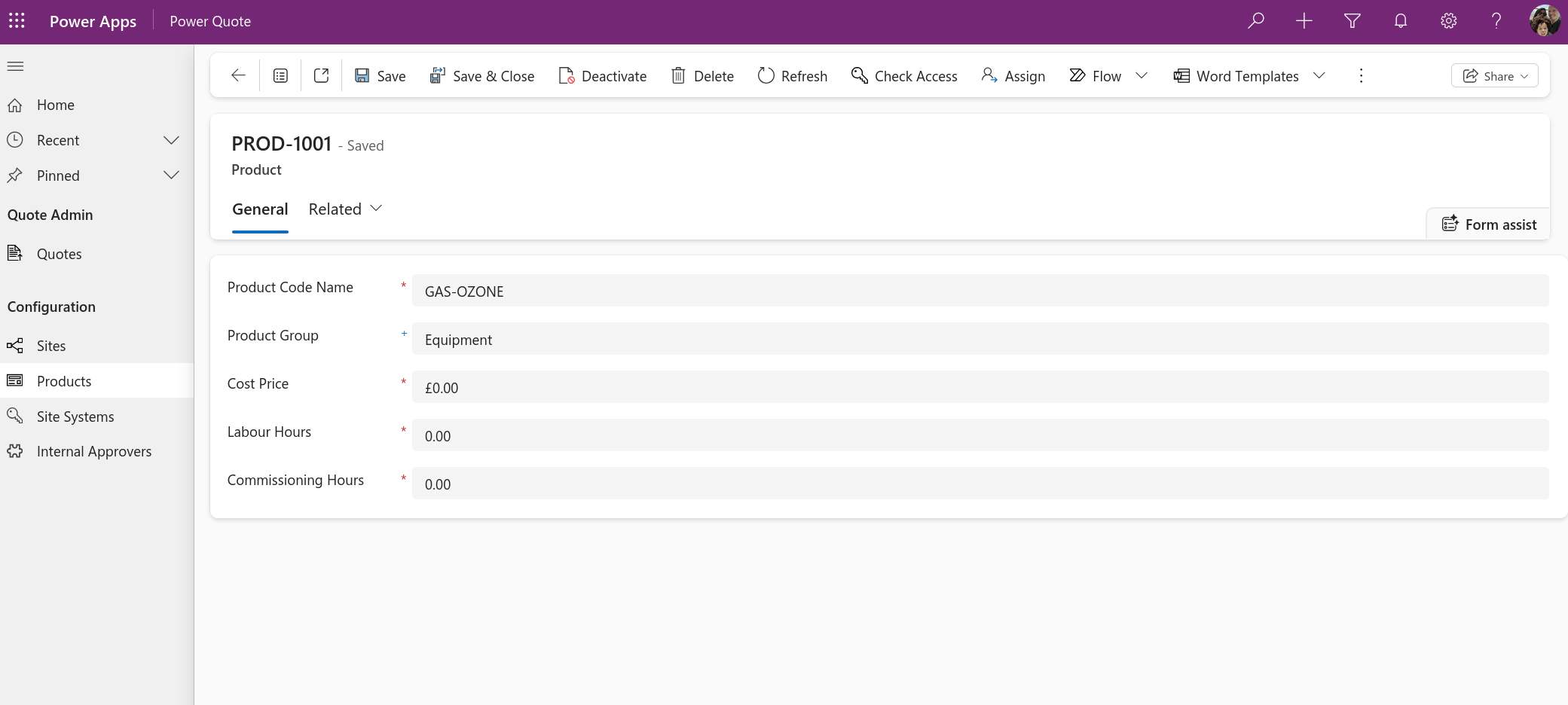Click Save & Close
Viewport: 1568px width, 705px height.
[x=482, y=75]
